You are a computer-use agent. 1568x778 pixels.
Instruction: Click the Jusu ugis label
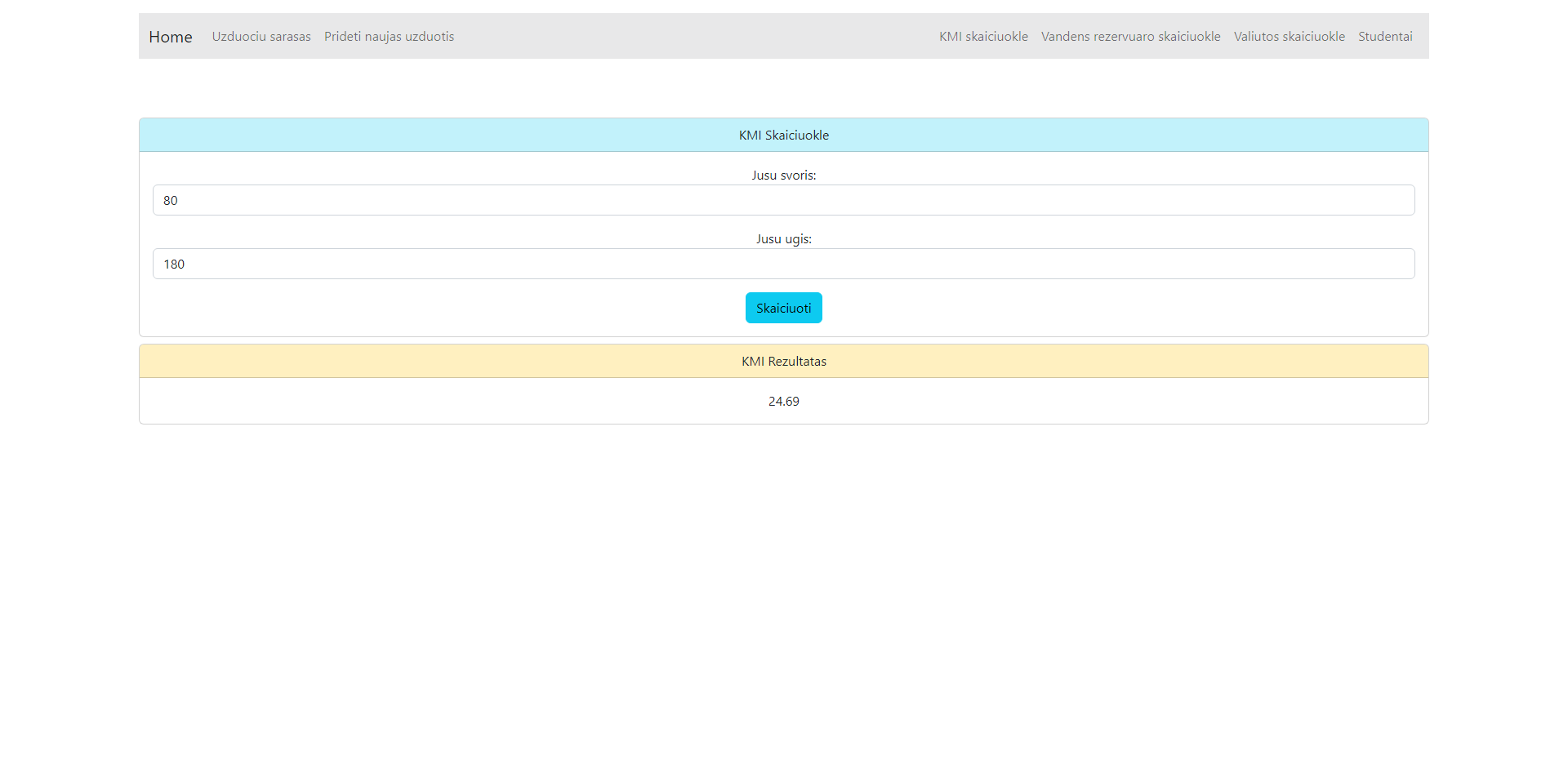(783, 238)
